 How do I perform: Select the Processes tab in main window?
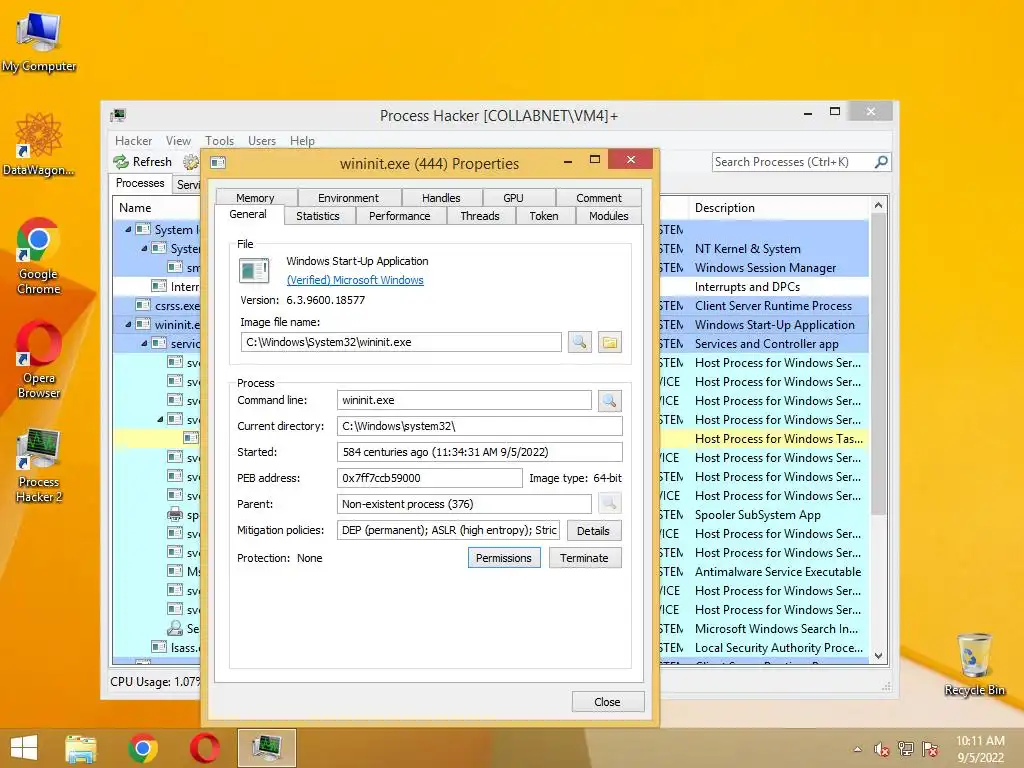[140, 183]
